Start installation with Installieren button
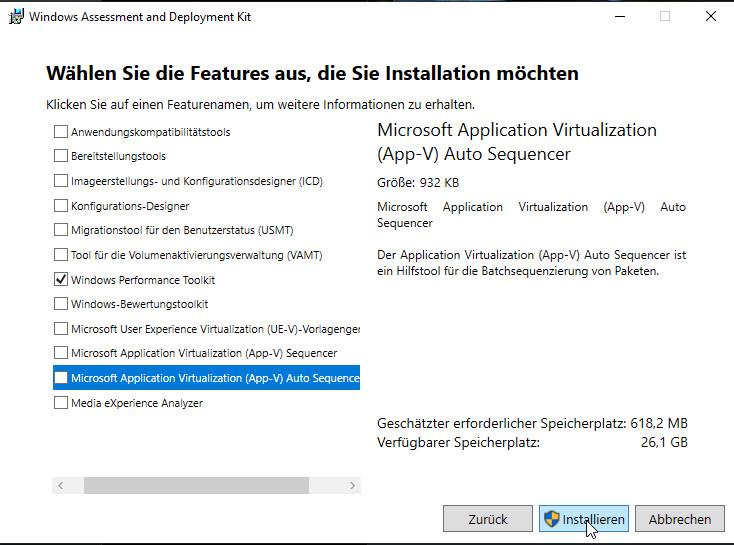Screen dimensions: 734x545 [x=584, y=519]
